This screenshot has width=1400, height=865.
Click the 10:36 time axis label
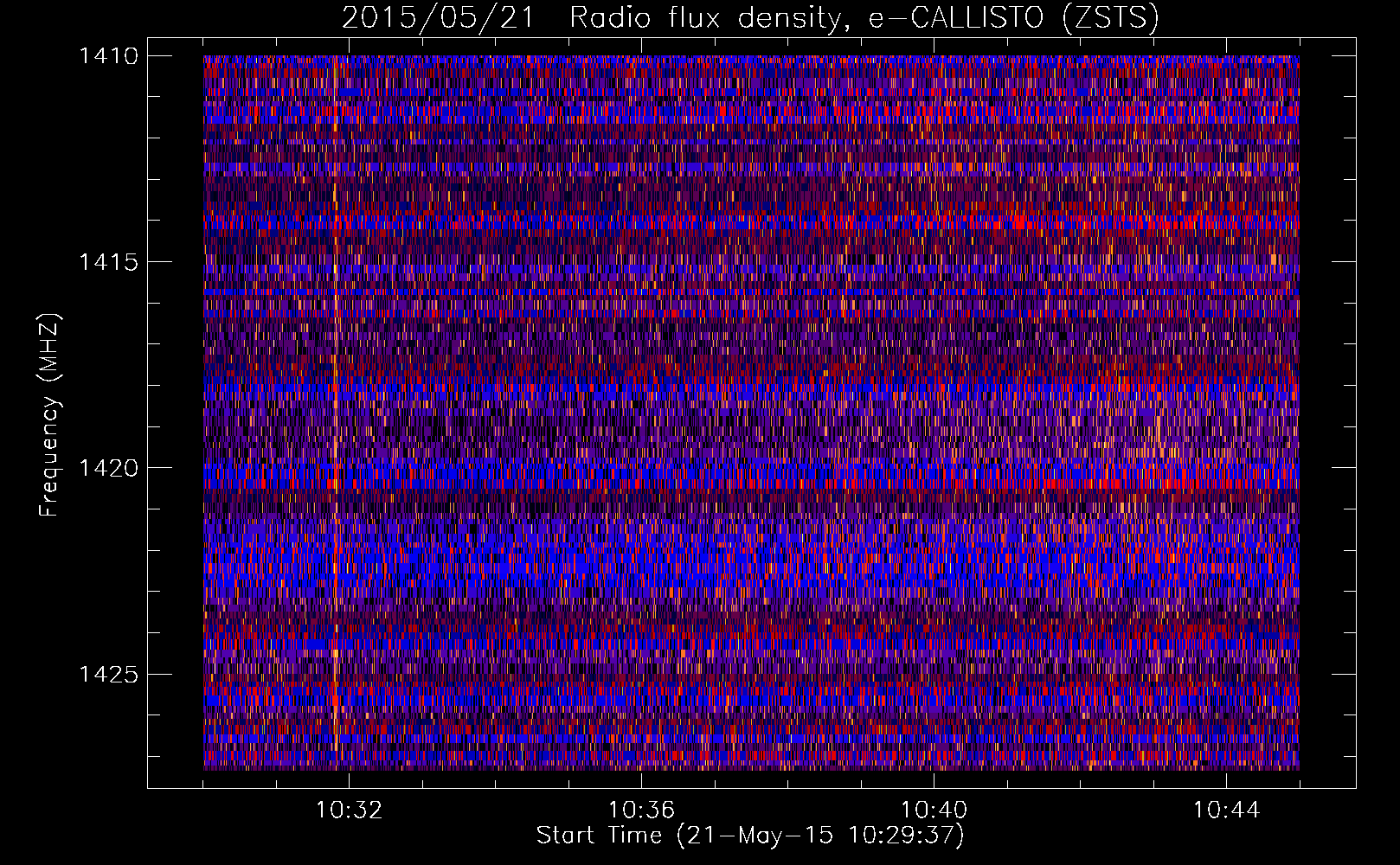[641, 811]
